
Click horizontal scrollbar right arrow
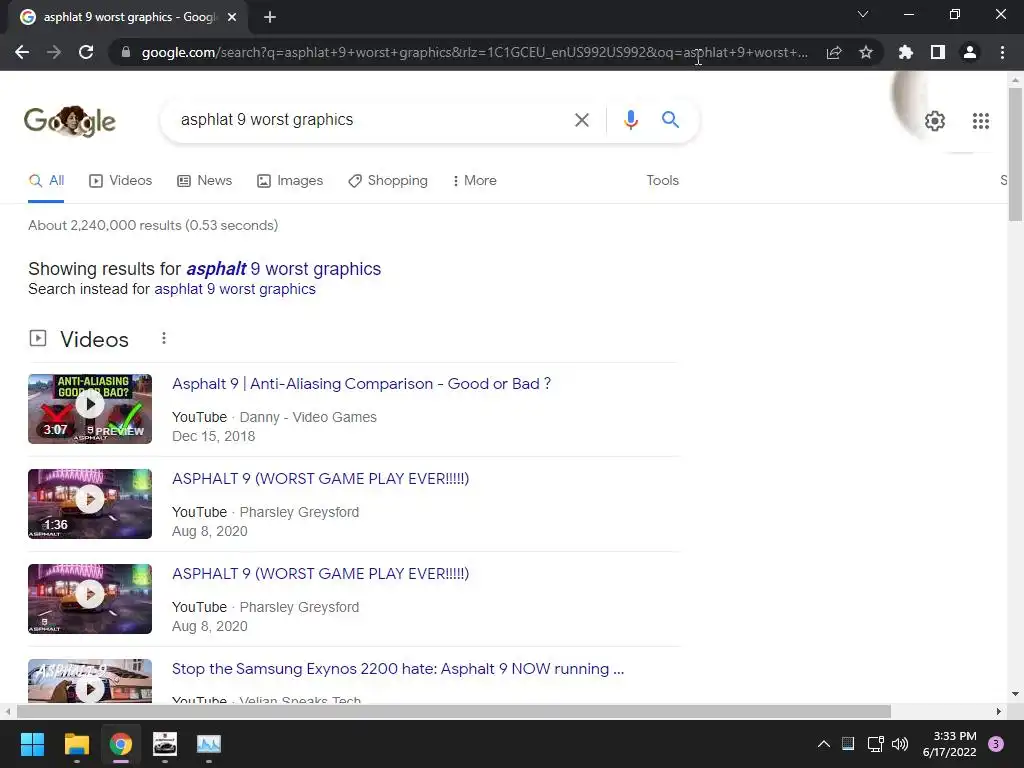pos(998,711)
